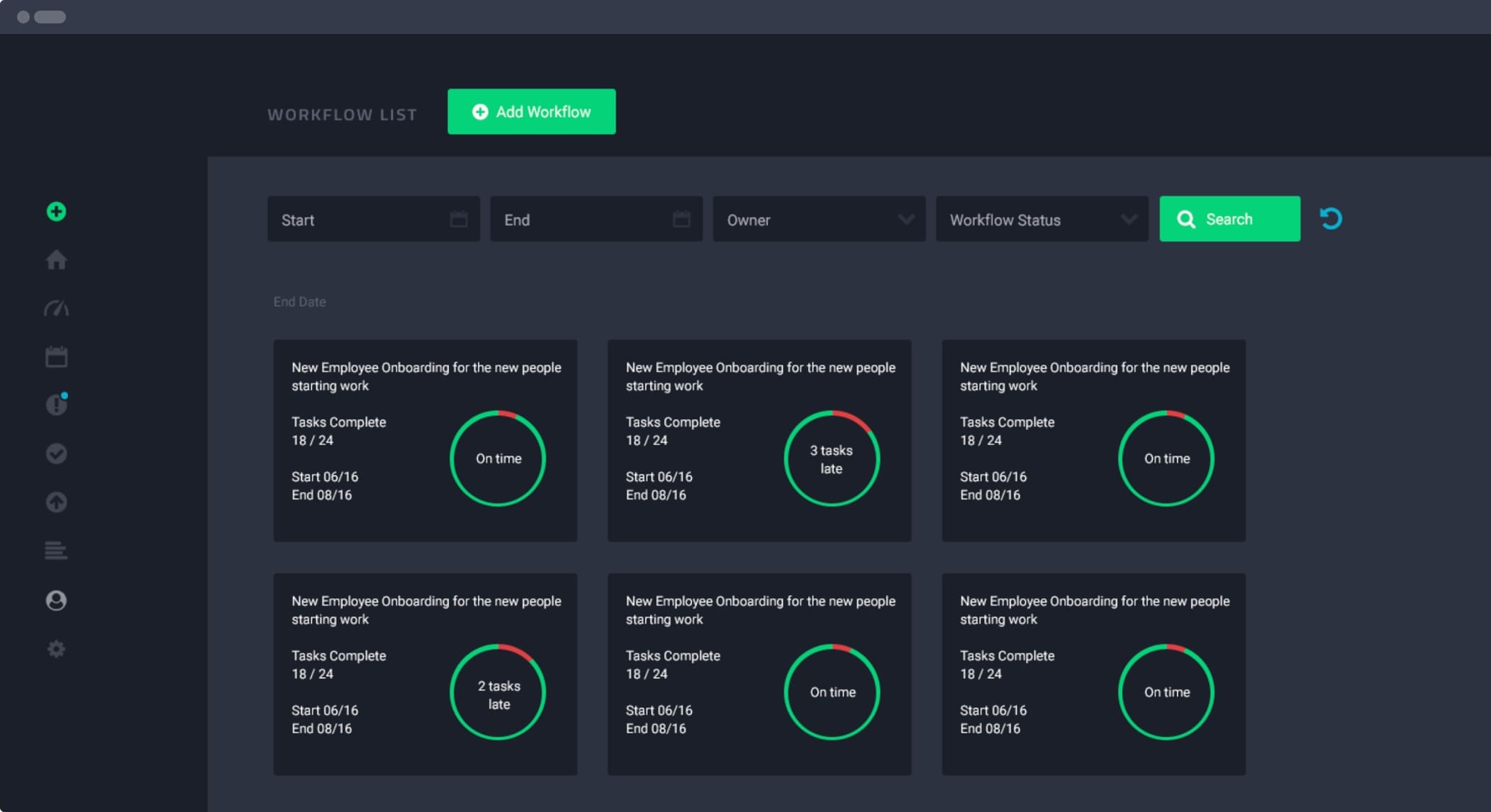Click the window control dot in title bar
The image size is (1491, 812).
click(23, 17)
